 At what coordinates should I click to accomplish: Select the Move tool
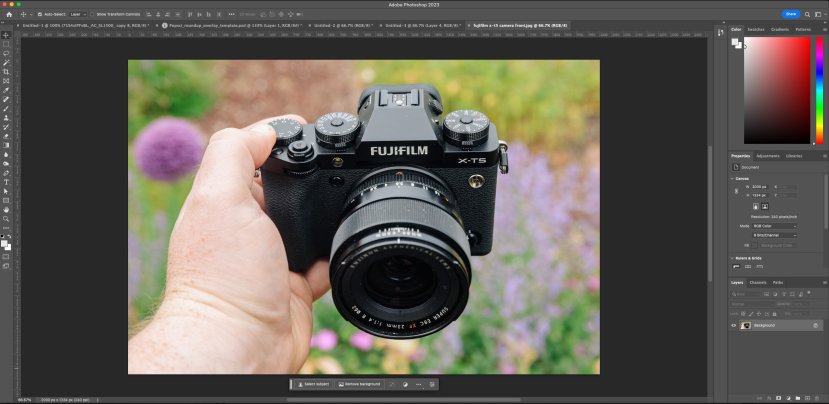[x=6, y=35]
